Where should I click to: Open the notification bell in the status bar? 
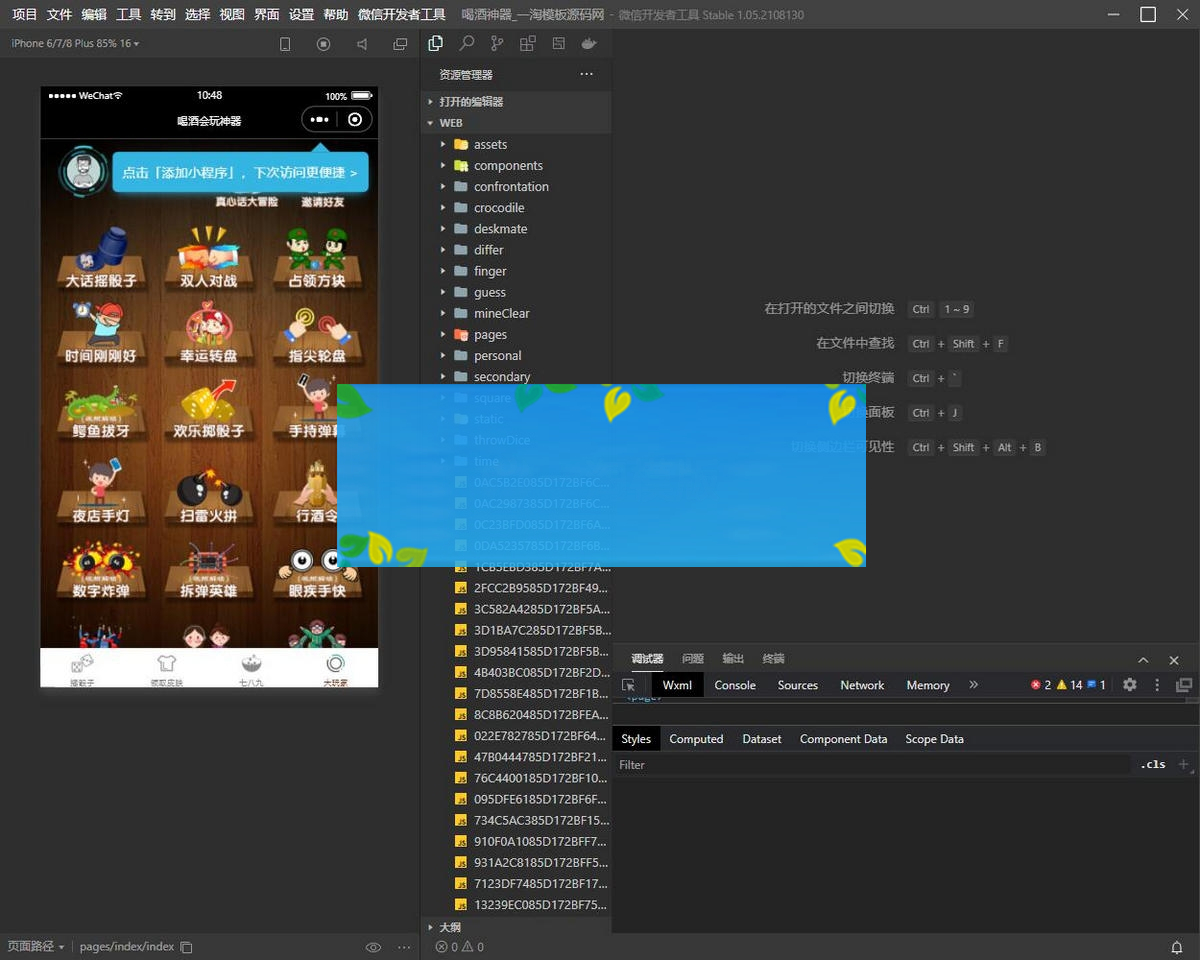[1177, 947]
